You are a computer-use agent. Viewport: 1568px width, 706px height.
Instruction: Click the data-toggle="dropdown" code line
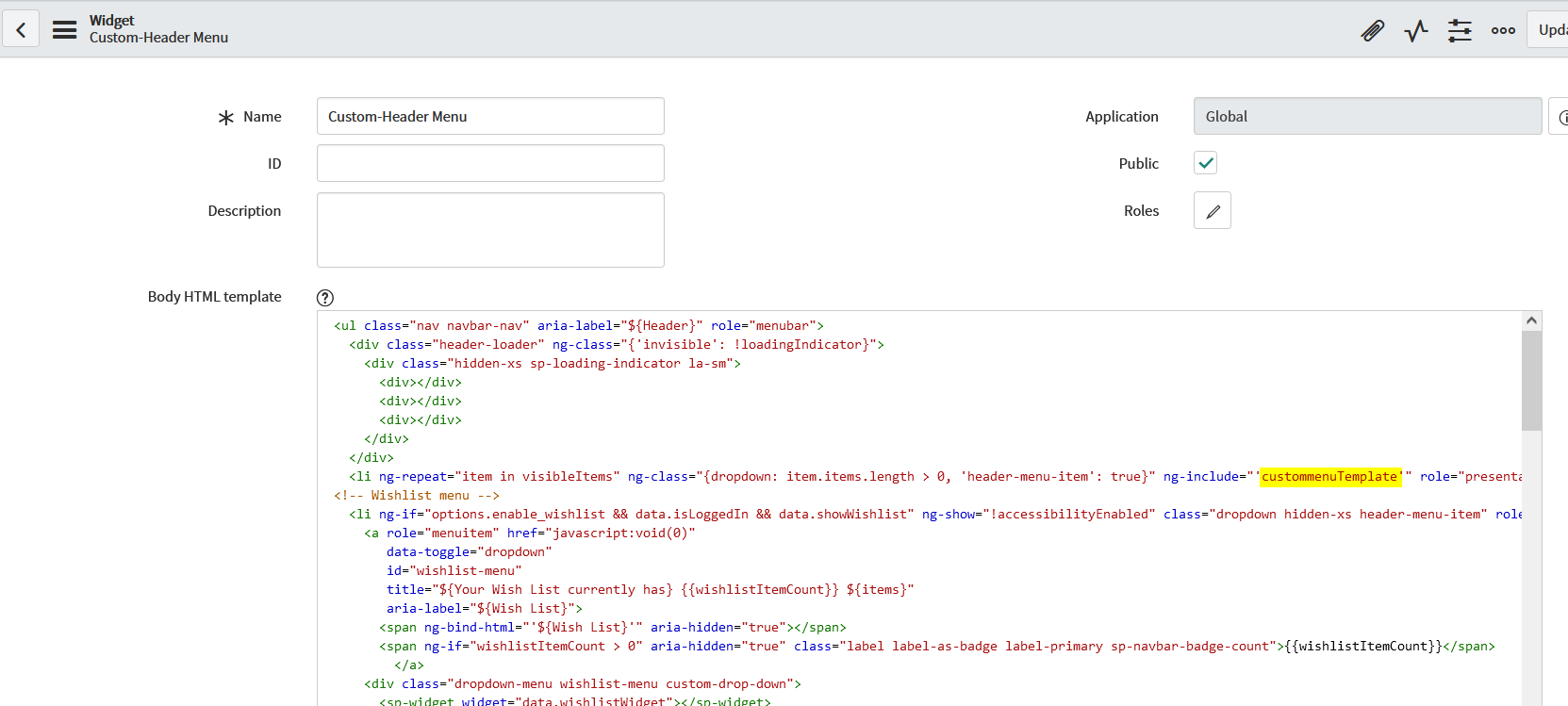click(469, 551)
